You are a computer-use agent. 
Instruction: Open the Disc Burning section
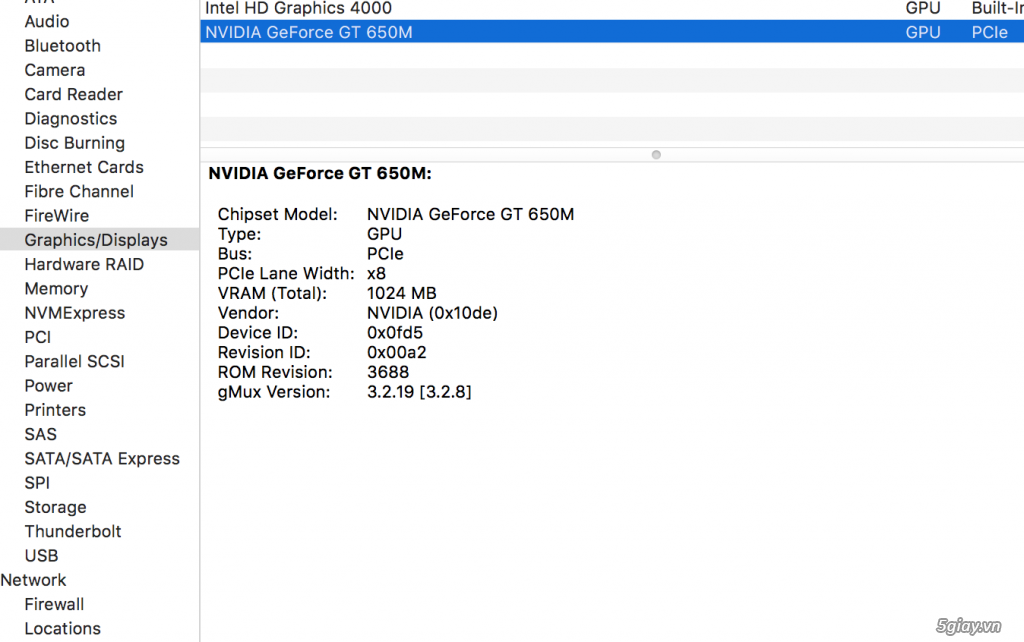coord(74,143)
